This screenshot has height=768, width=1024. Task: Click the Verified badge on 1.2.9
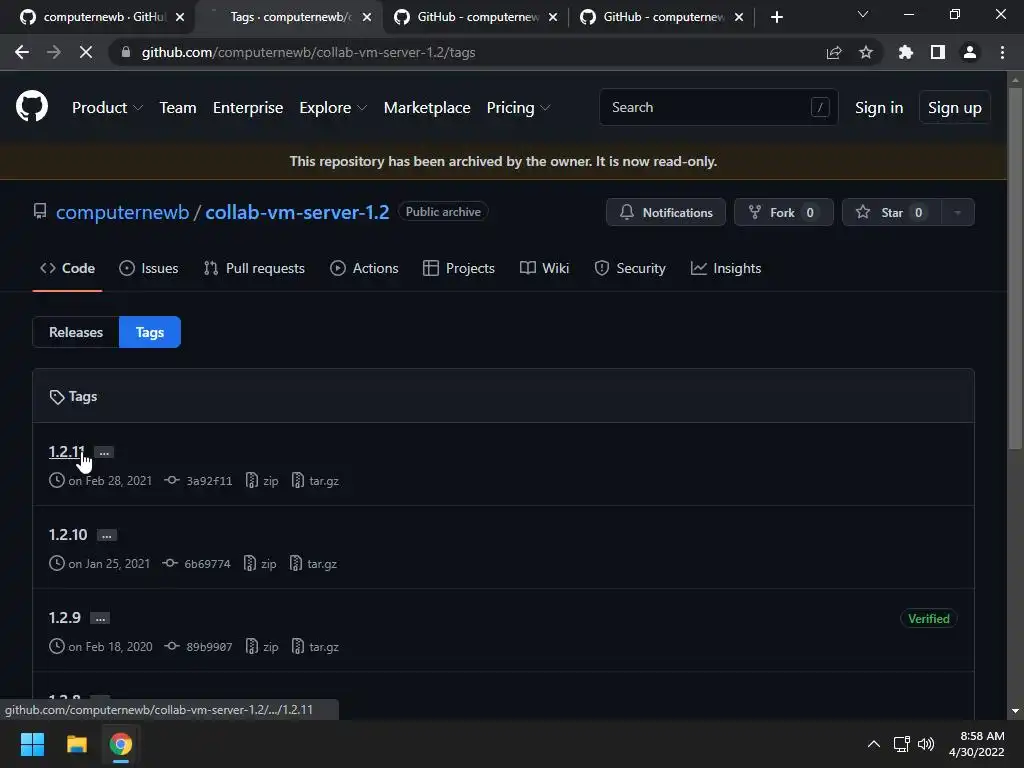click(929, 618)
